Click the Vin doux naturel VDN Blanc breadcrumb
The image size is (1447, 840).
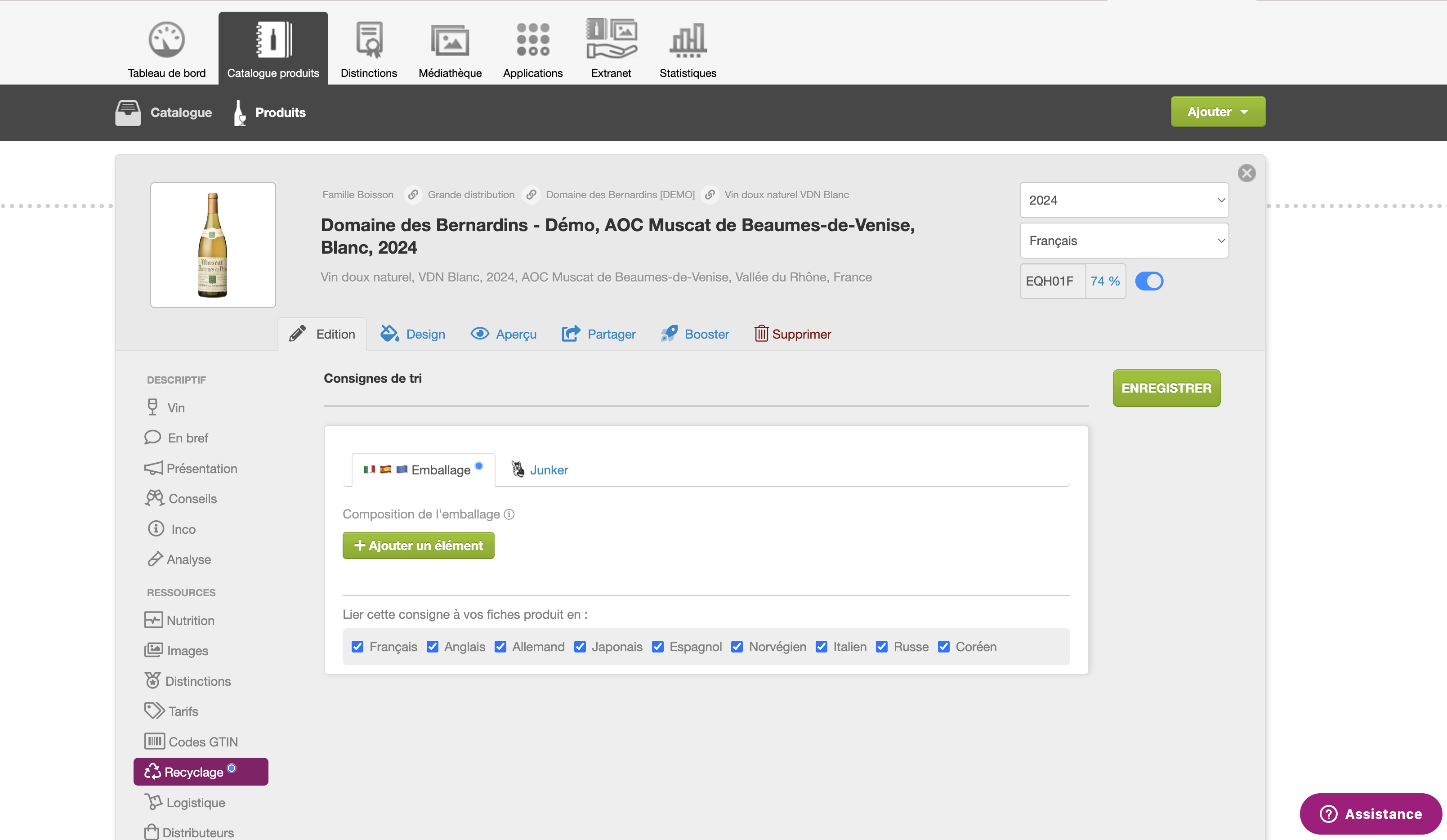786,195
